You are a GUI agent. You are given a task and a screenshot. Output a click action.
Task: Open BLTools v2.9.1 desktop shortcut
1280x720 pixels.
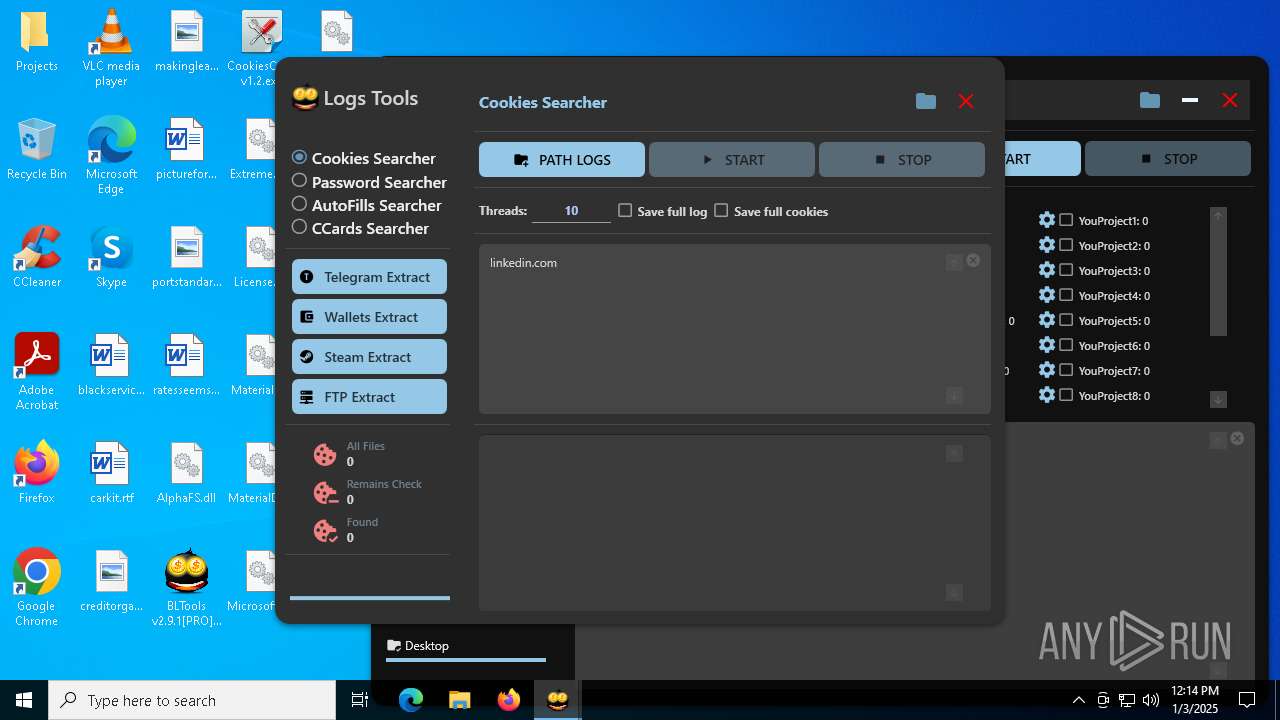[x=187, y=587]
